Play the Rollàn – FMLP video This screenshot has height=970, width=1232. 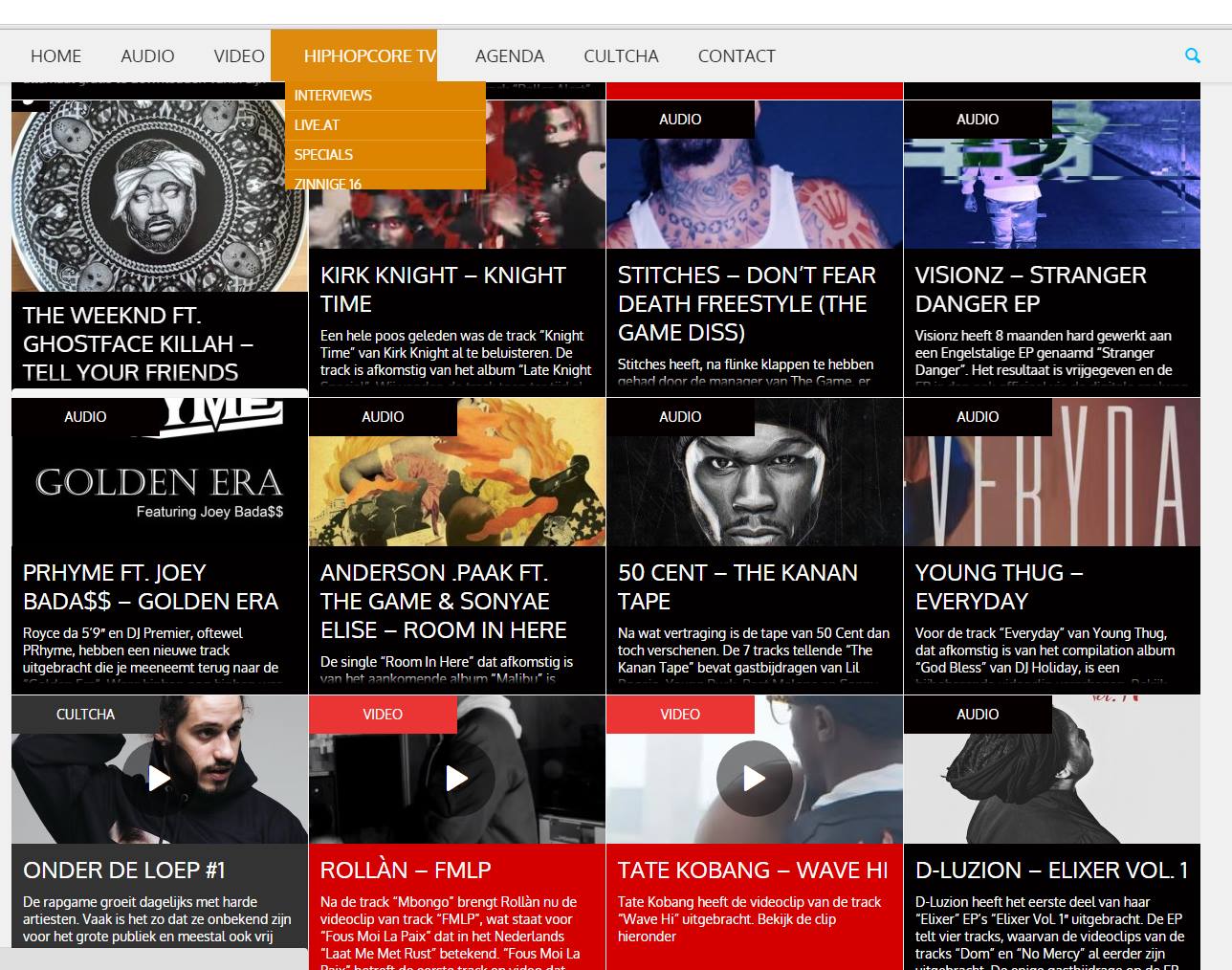click(x=457, y=778)
